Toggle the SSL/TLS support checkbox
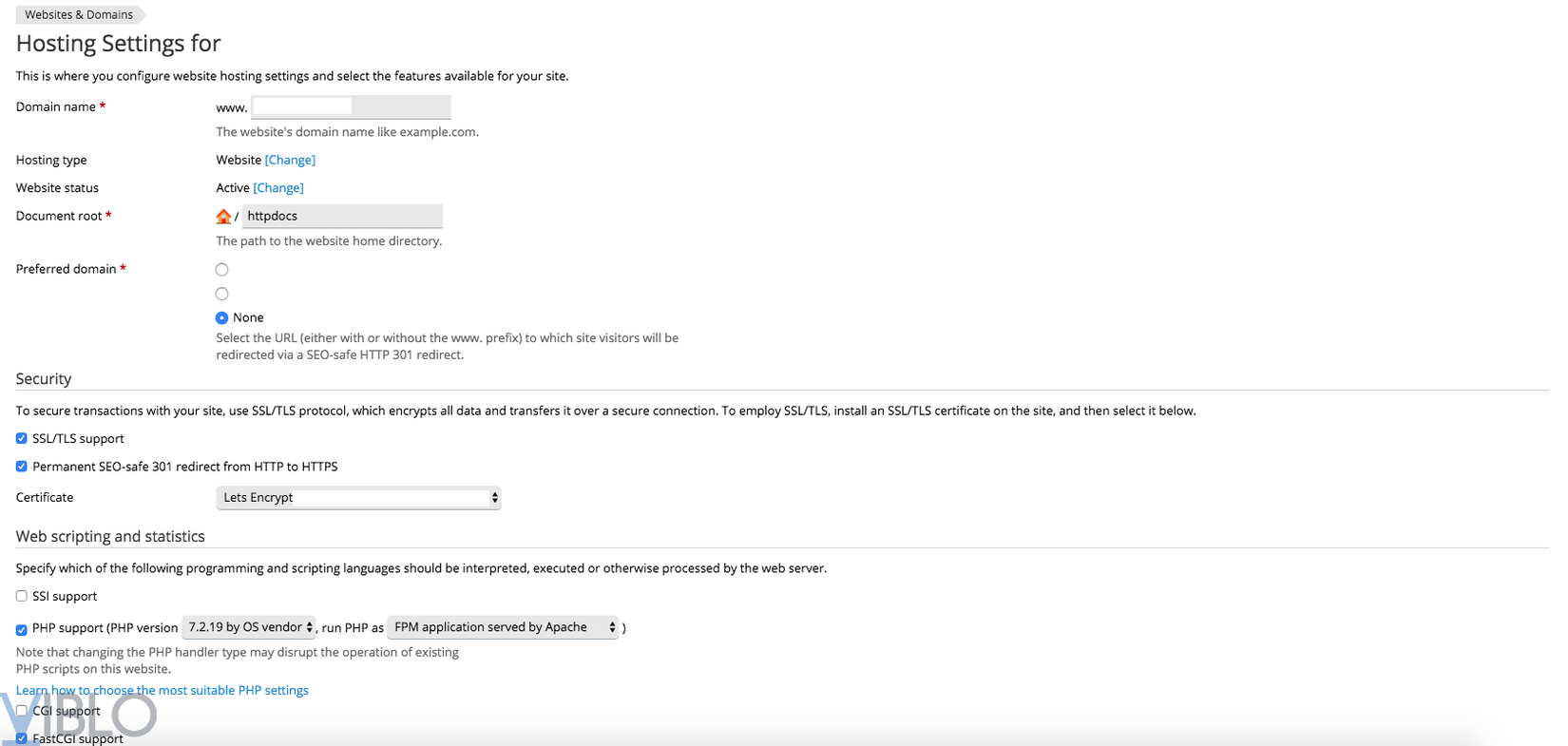 (x=22, y=439)
